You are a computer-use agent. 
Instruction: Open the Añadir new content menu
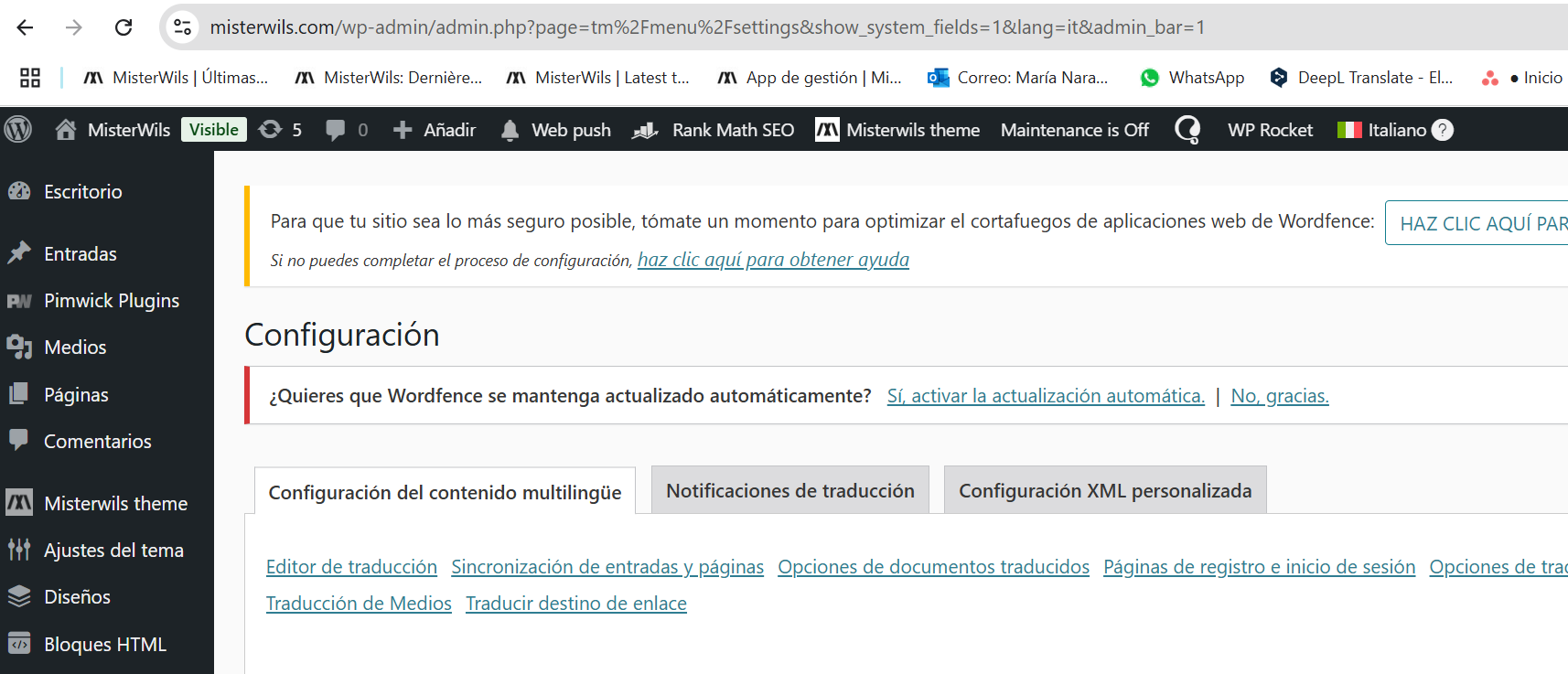435,130
